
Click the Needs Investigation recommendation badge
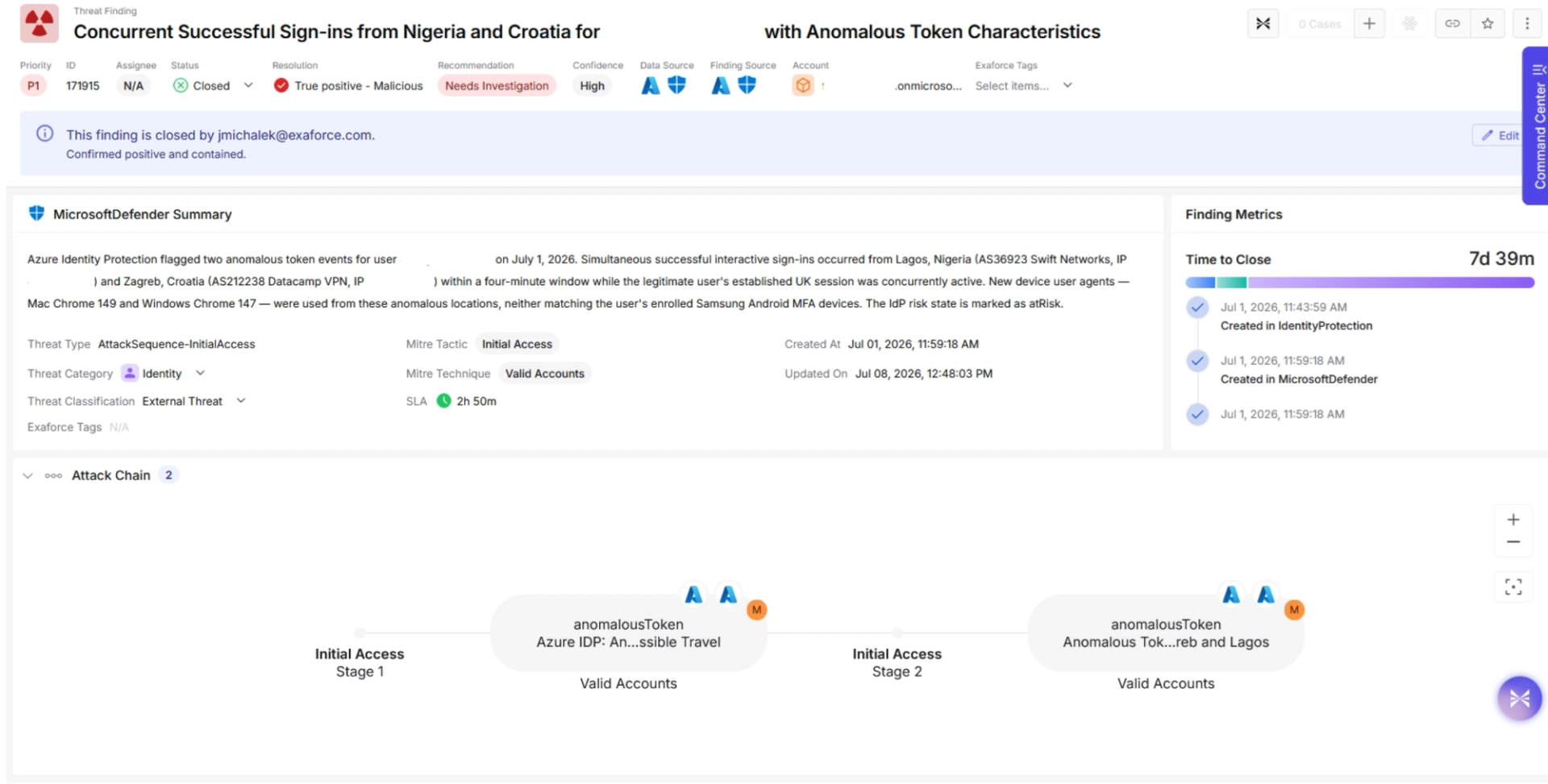(x=497, y=85)
